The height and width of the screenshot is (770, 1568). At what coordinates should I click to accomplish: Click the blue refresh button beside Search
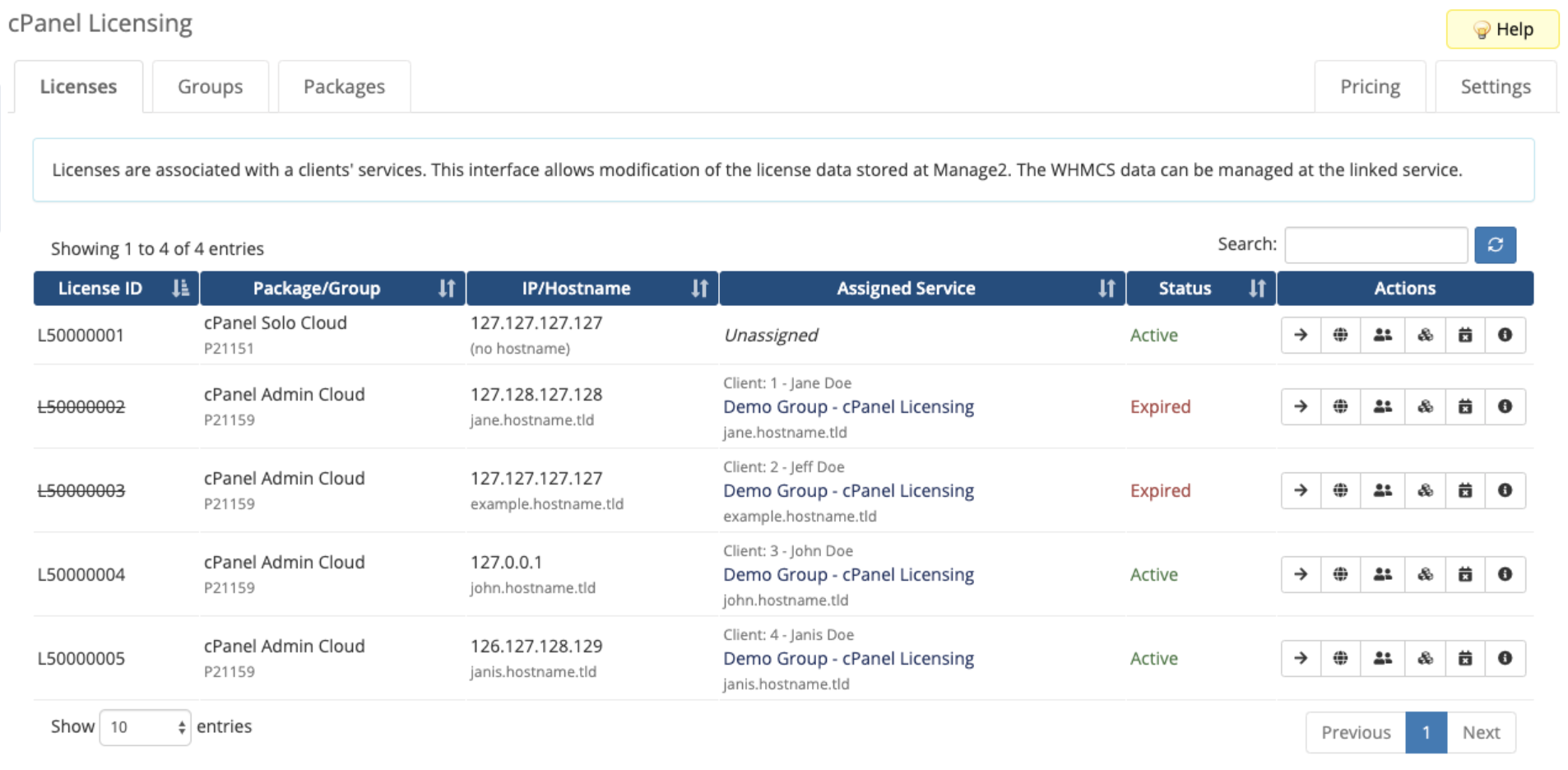click(1495, 245)
